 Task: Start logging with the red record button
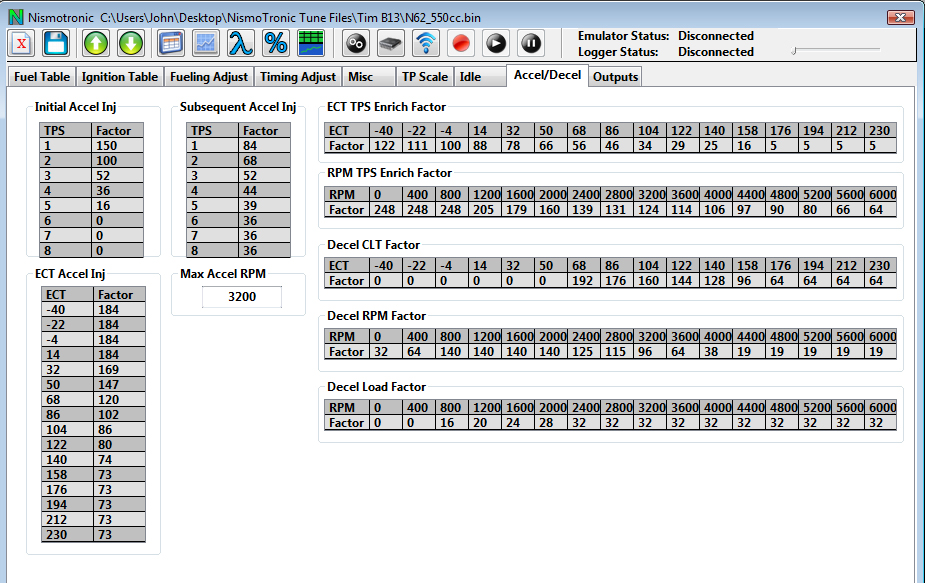pos(461,43)
